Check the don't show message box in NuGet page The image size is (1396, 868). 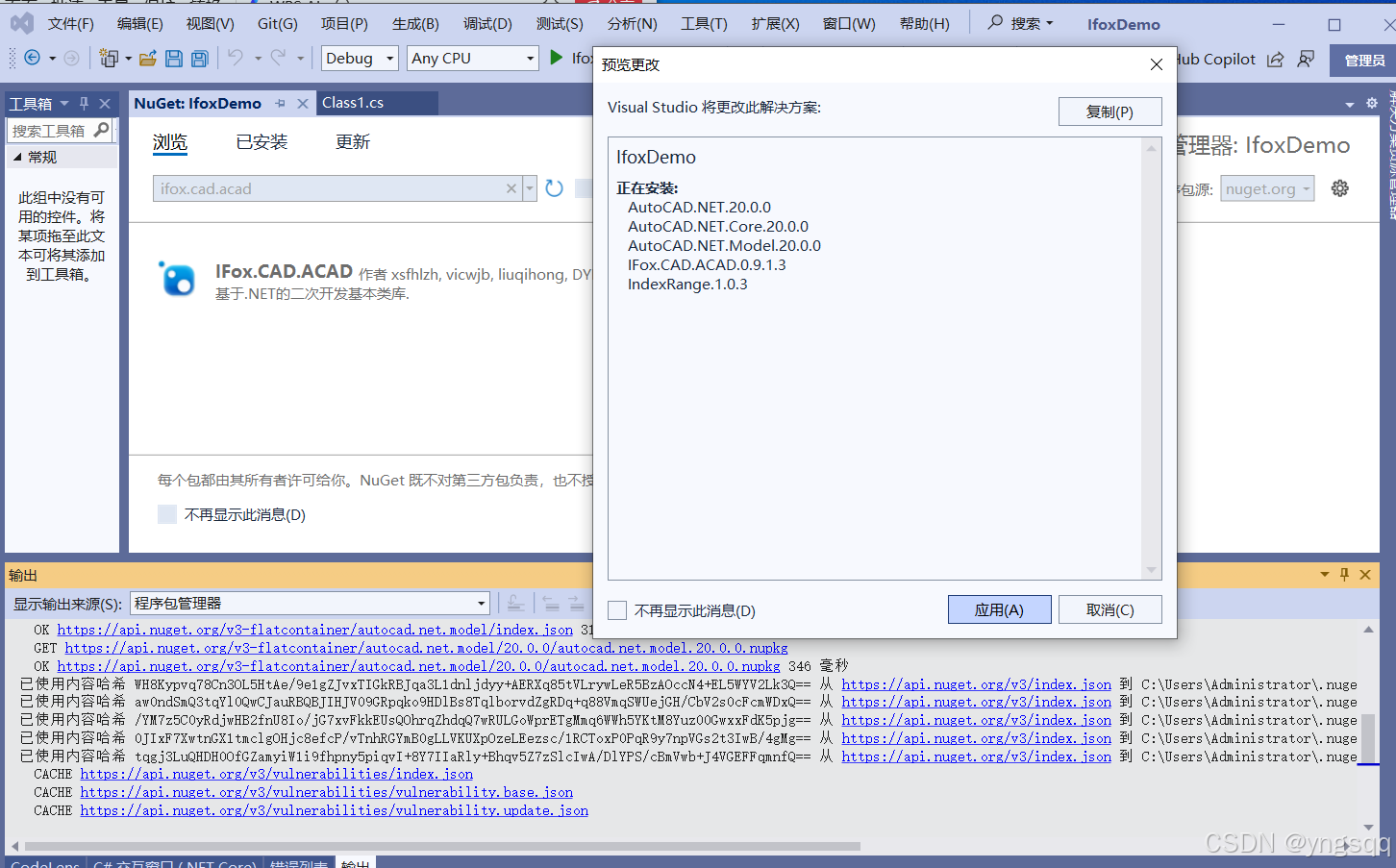coord(167,514)
